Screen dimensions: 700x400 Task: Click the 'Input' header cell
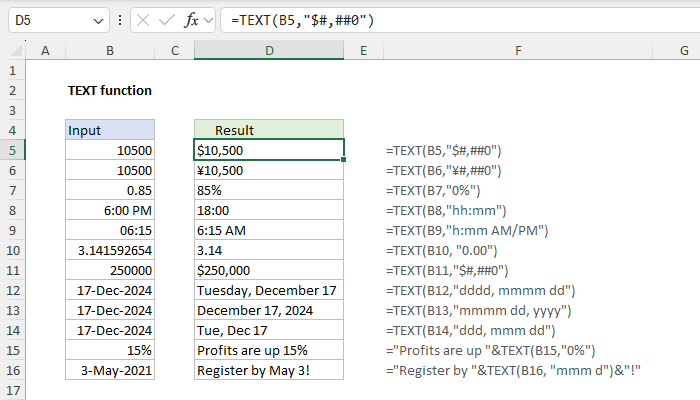(110, 130)
